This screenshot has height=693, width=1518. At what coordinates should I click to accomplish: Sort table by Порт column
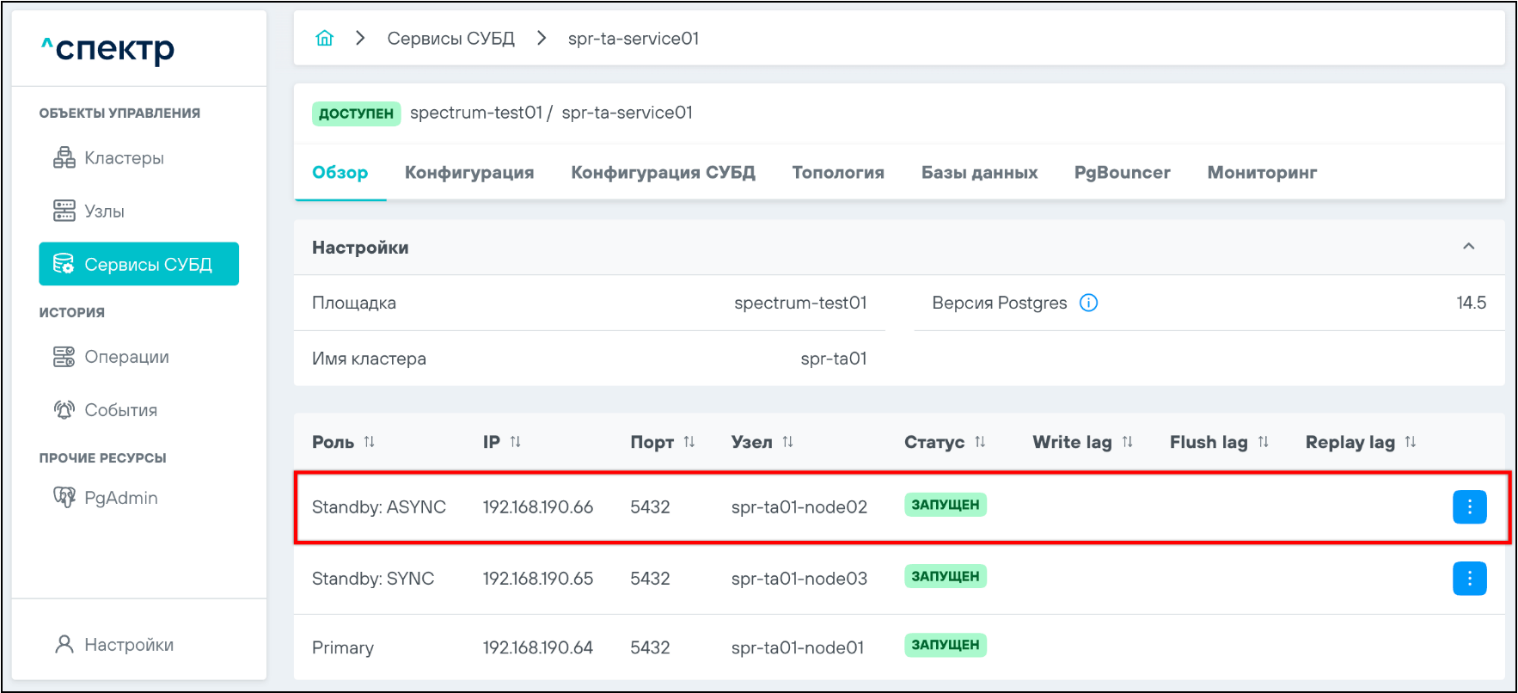(689, 442)
